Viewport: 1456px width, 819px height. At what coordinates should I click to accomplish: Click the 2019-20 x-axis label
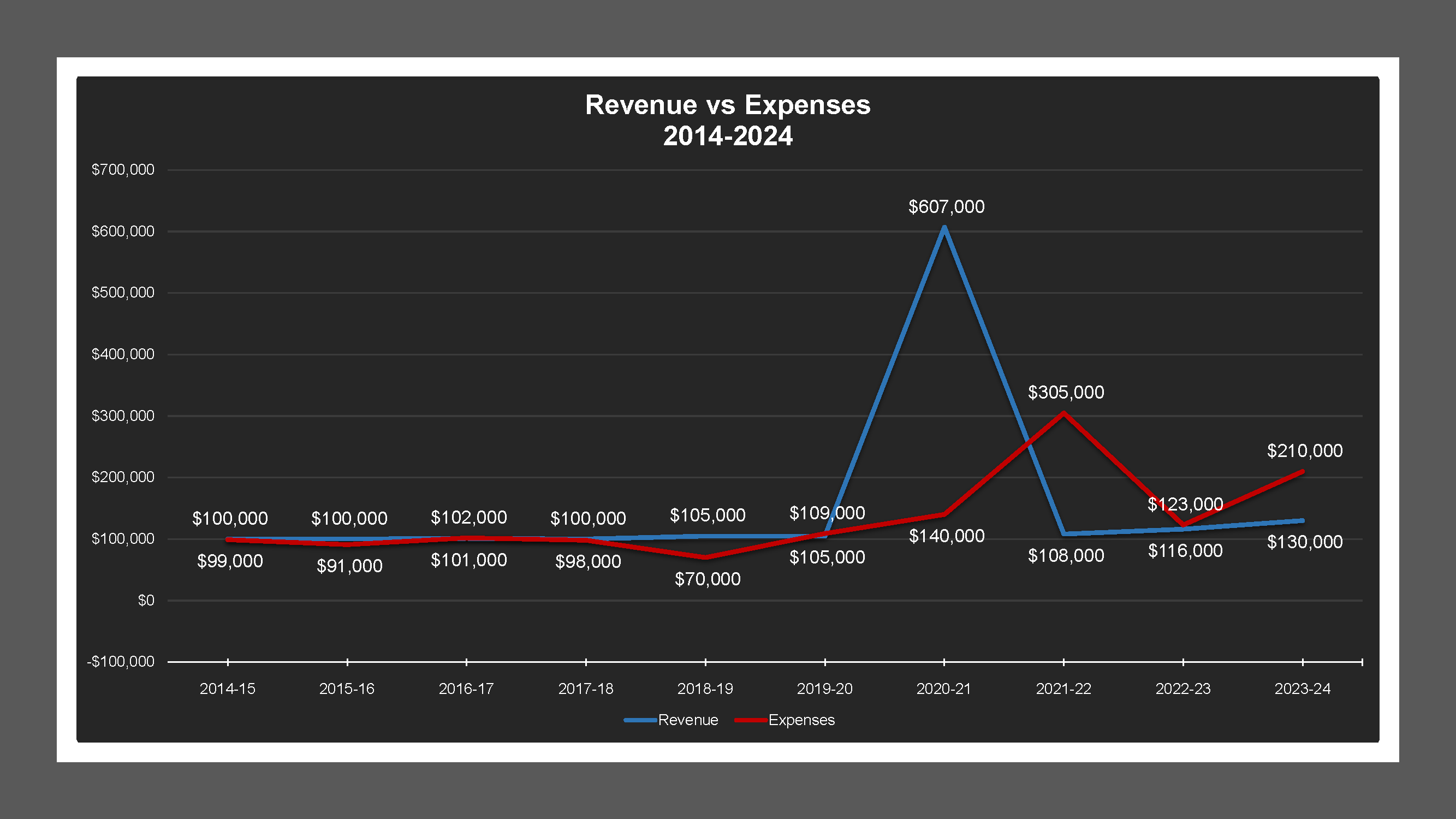[x=825, y=689]
